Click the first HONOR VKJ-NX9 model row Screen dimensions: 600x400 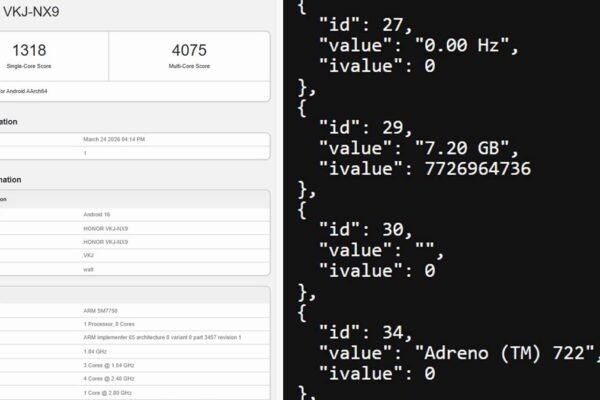[x=106, y=228]
